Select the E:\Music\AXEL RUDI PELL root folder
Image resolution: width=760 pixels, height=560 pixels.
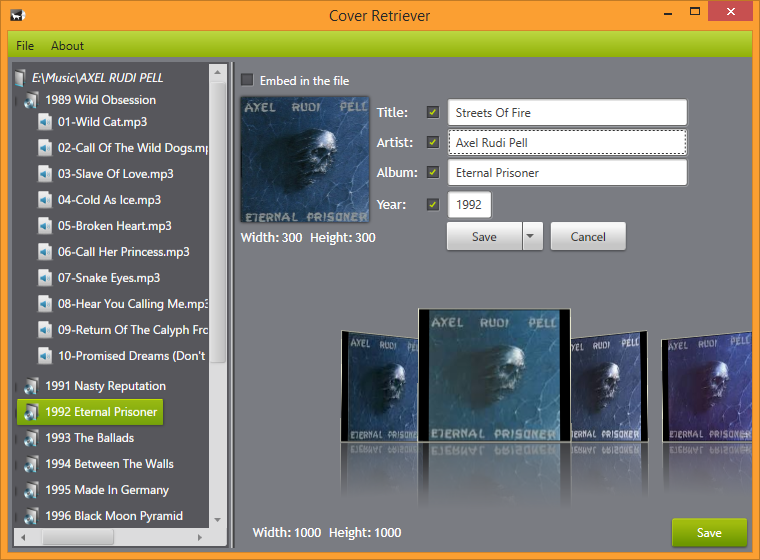point(97,78)
